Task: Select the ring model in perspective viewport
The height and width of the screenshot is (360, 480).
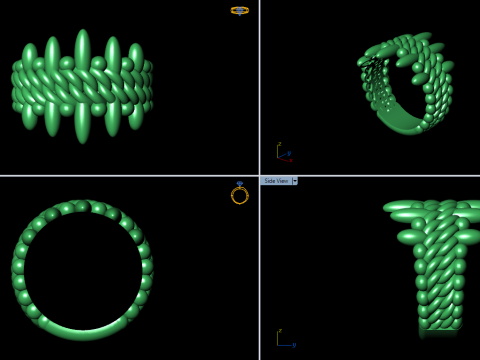Action: tap(405, 83)
